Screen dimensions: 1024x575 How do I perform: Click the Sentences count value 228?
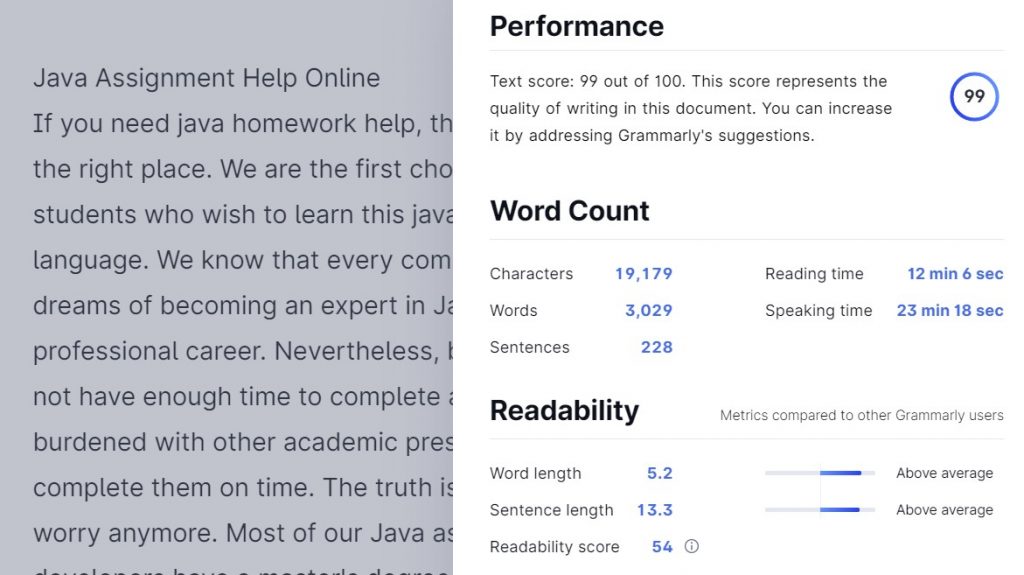(x=656, y=348)
